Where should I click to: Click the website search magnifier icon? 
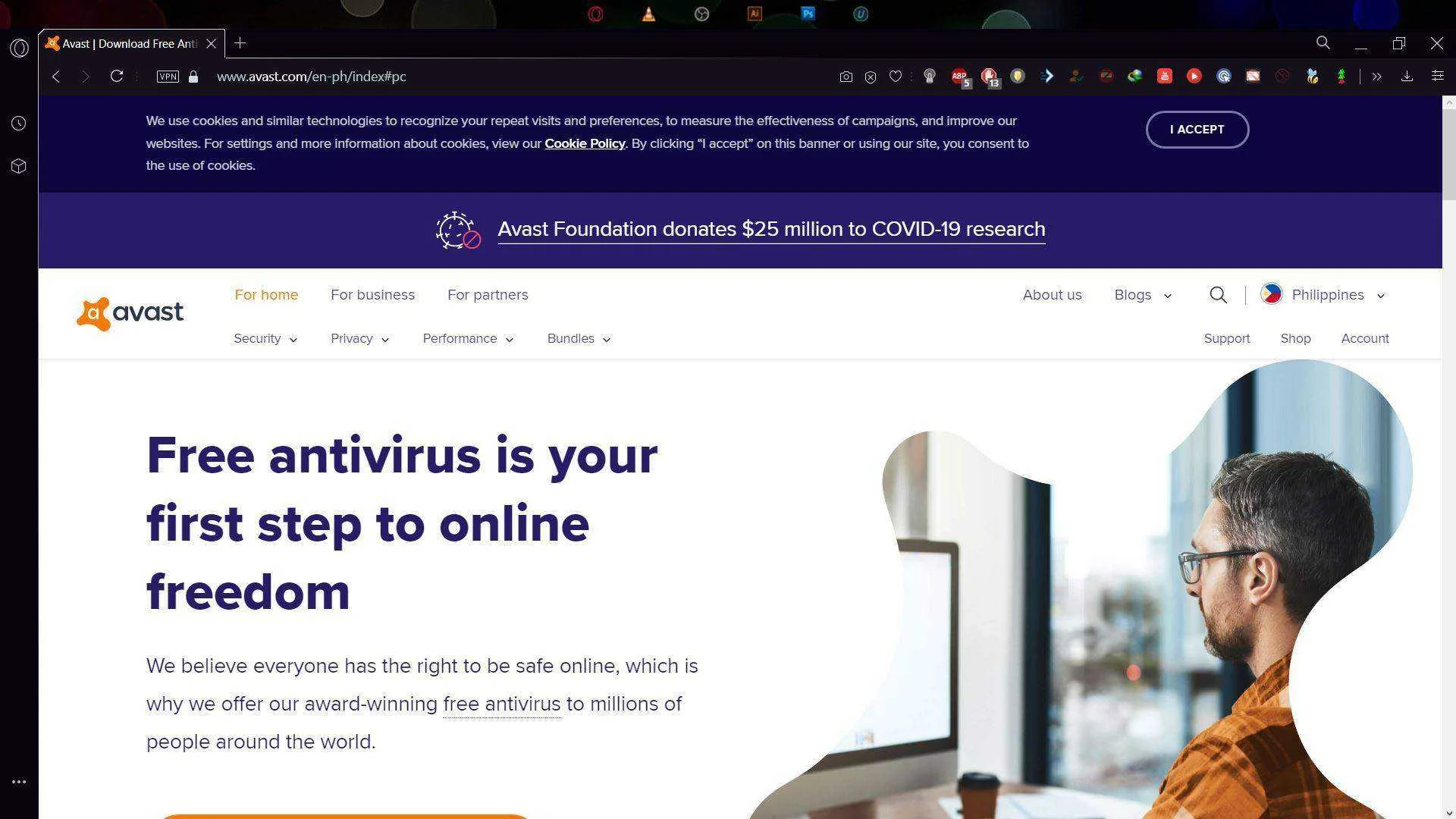point(1218,295)
